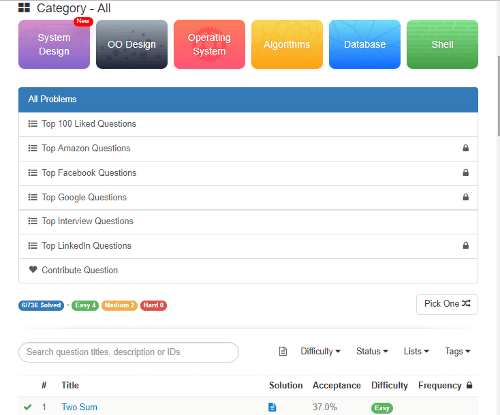Click lock icon on Top LinkedIn Questions
The height and width of the screenshot is (415, 500).
click(x=466, y=245)
